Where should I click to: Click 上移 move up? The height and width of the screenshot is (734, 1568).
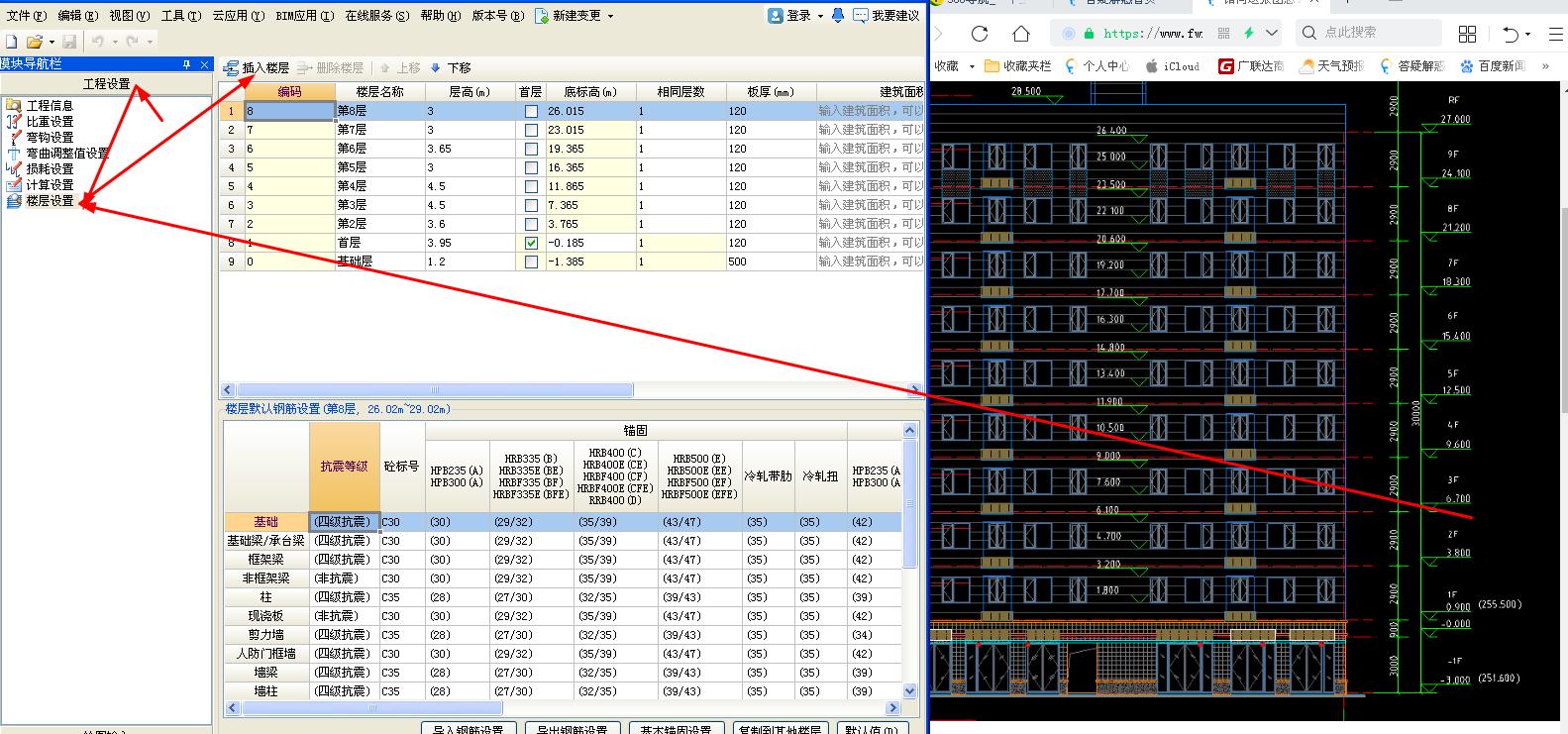pos(400,68)
